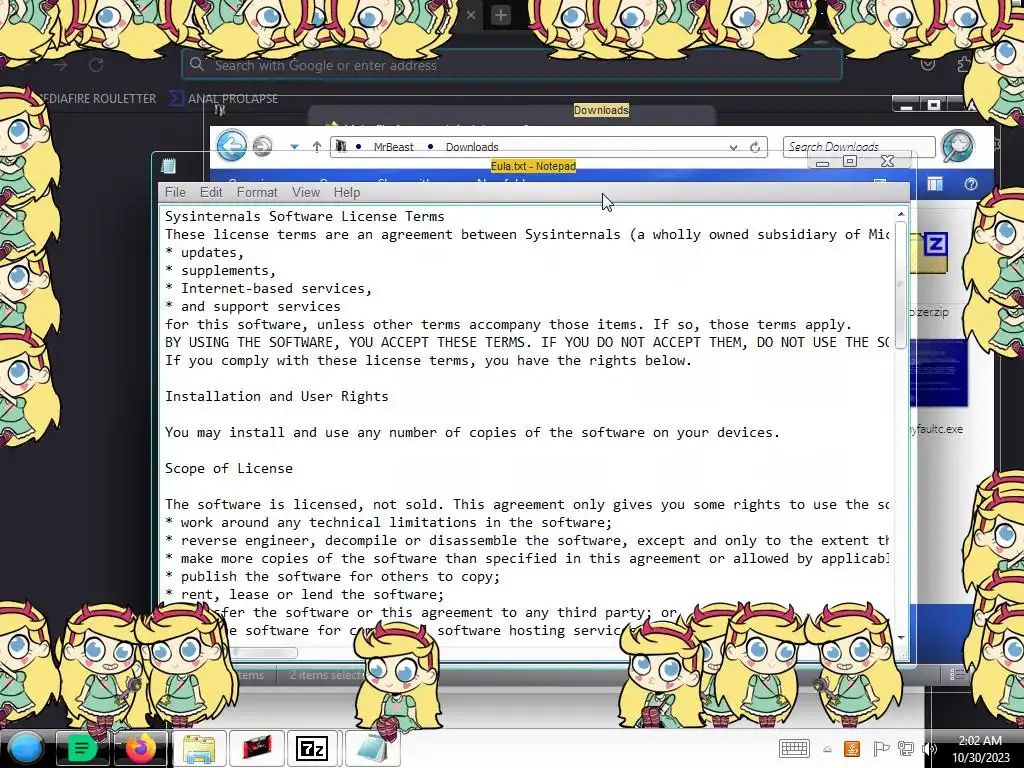Click the Notepad horizontal scrollbar thumb

(x=264, y=652)
